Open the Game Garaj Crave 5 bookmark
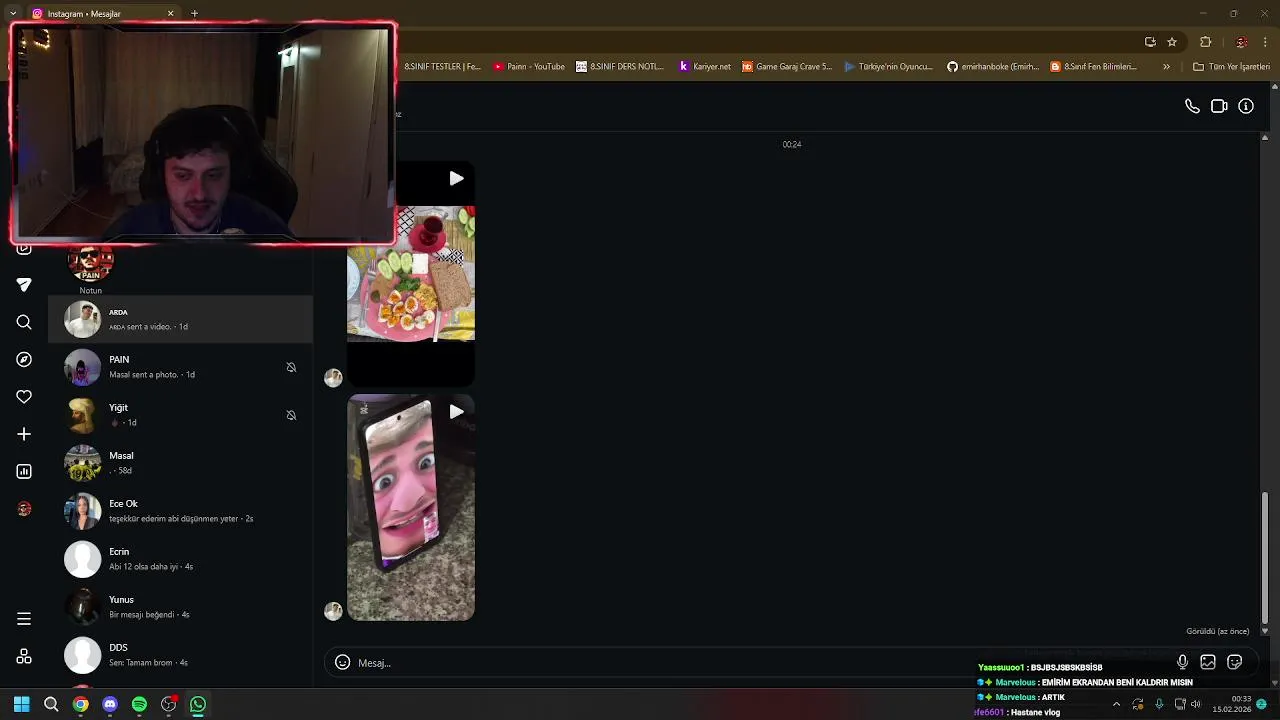The height and width of the screenshot is (720, 1280). tap(787, 66)
